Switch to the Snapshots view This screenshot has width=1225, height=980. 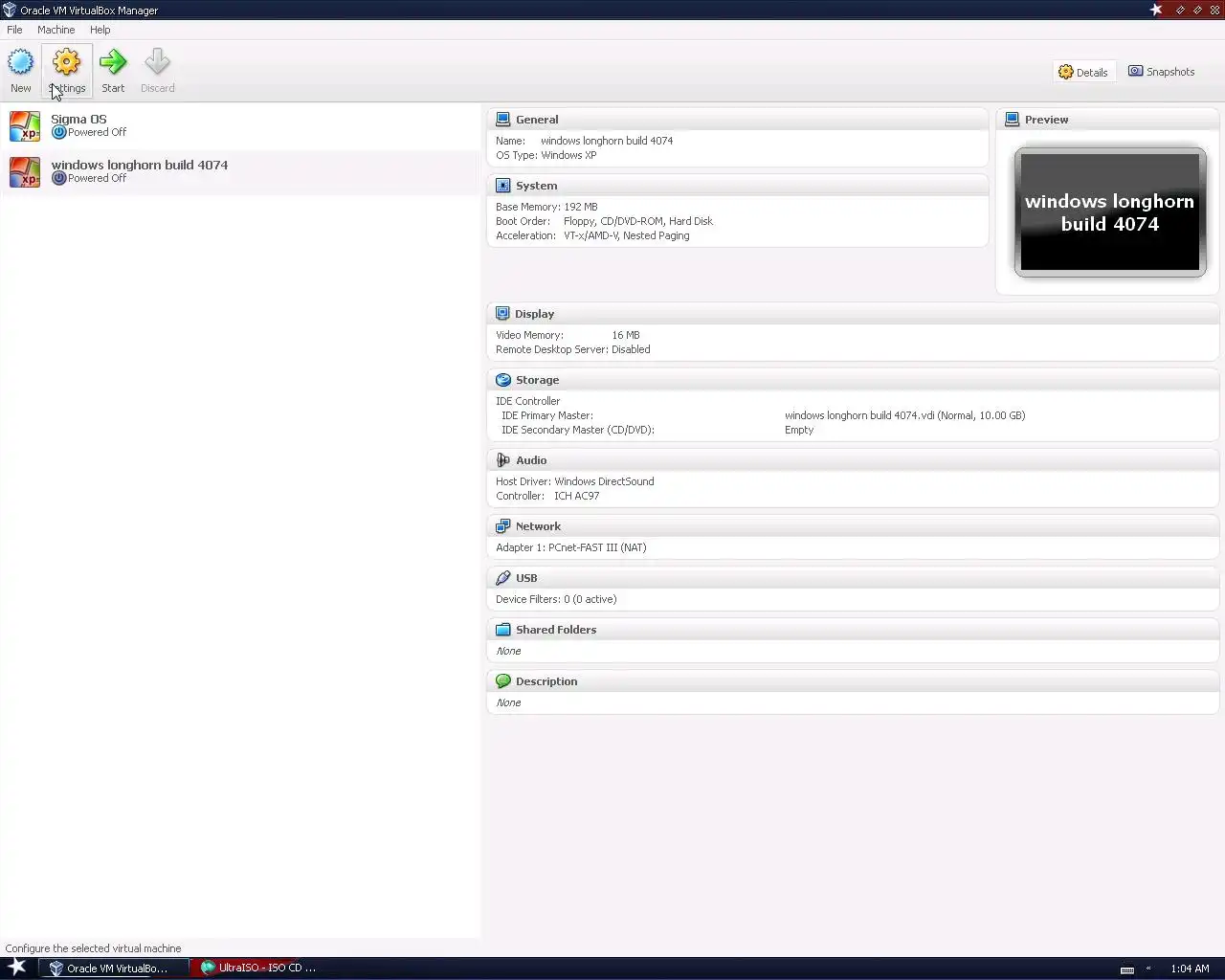pos(1162,72)
